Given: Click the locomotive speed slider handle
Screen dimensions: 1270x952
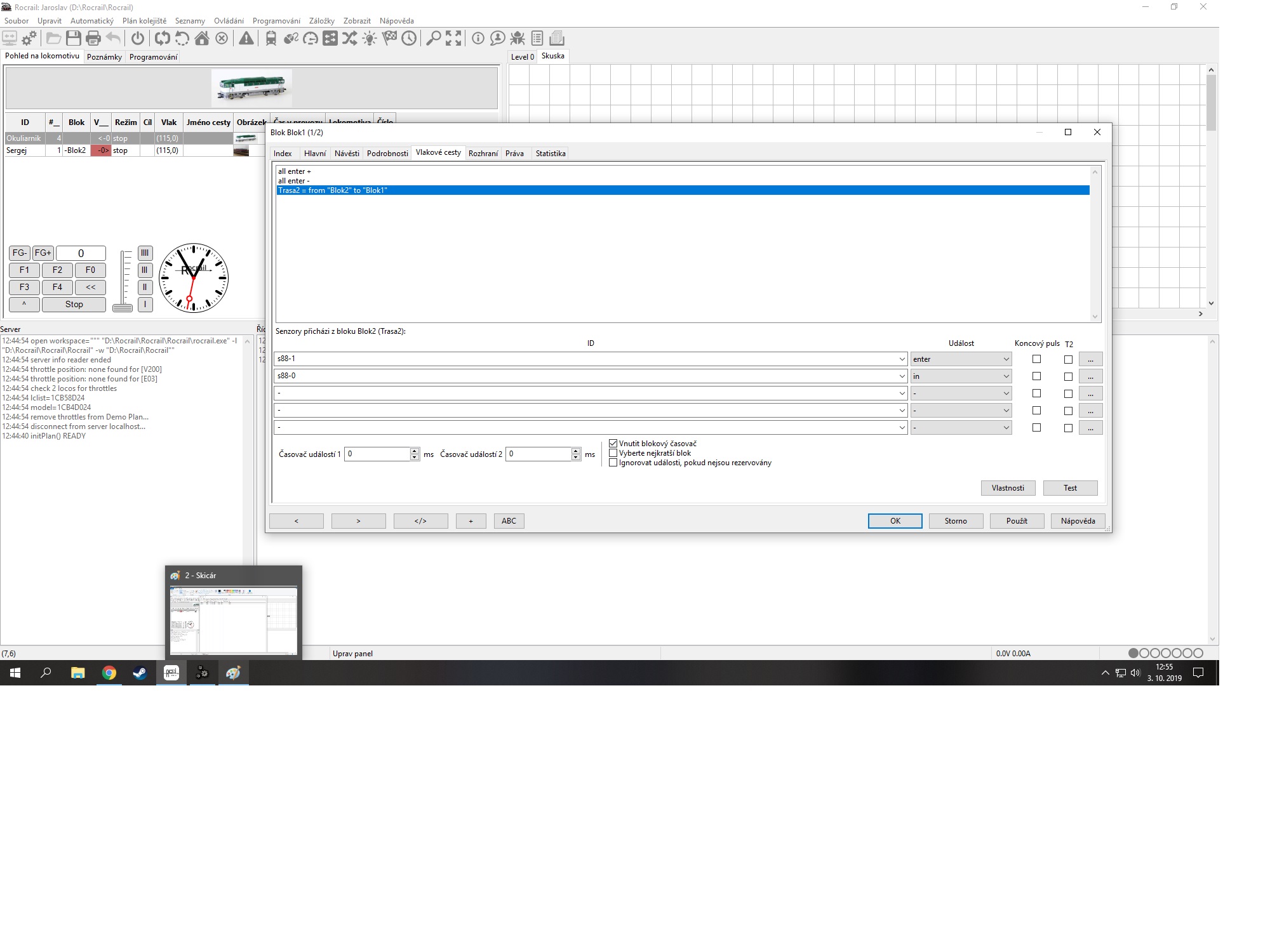Looking at the screenshot, I should [123, 308].
